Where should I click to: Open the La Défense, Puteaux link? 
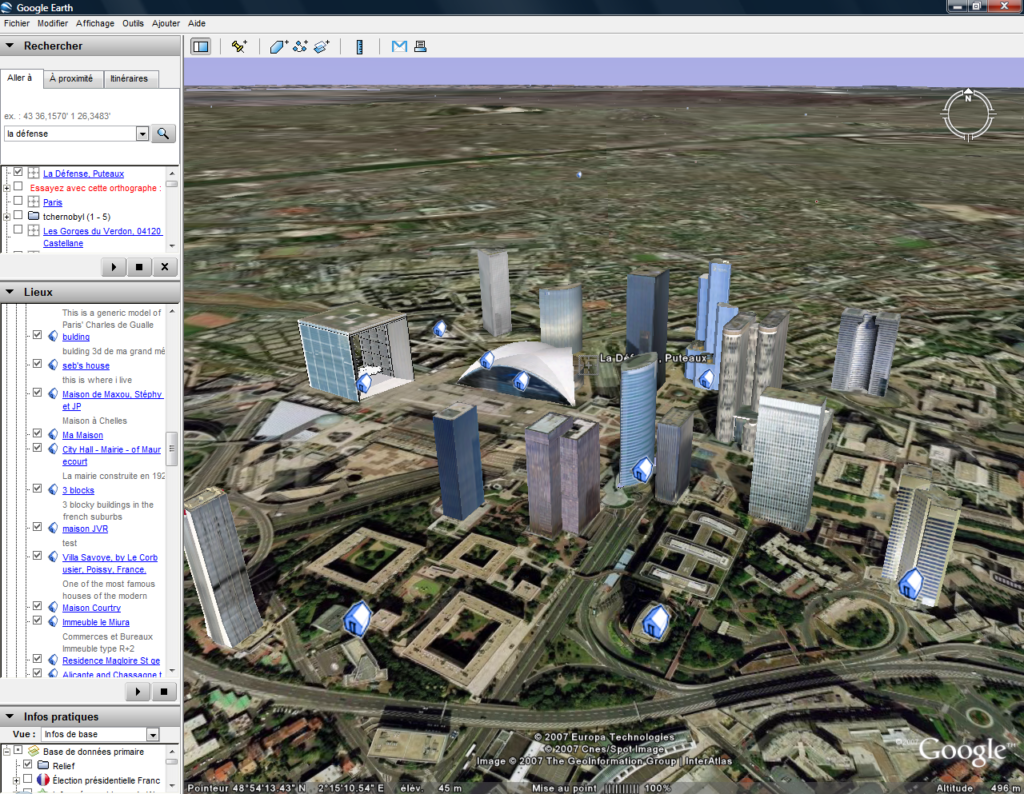[84, 174]
